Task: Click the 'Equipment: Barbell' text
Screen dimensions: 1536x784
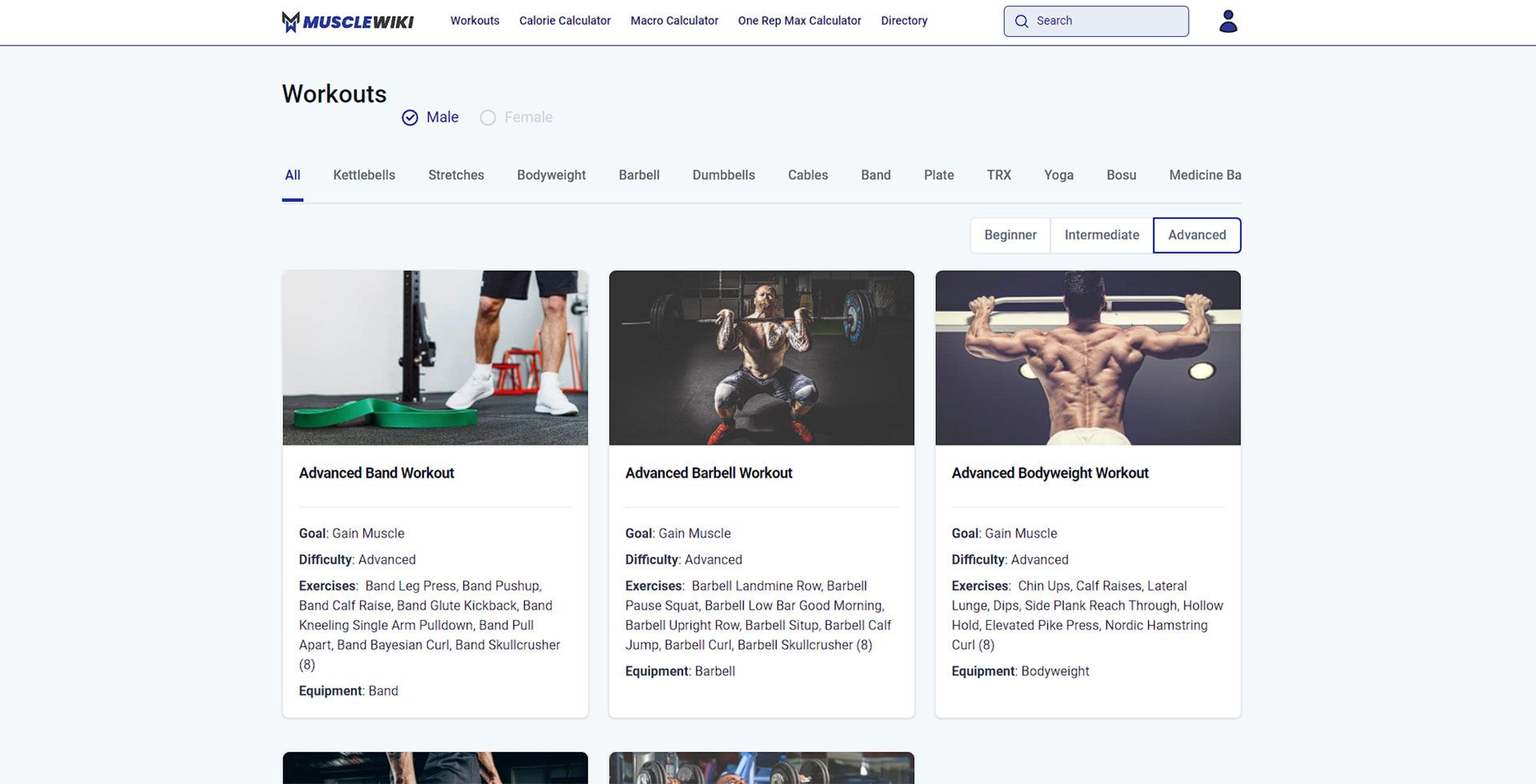Action: pos(680,671)
